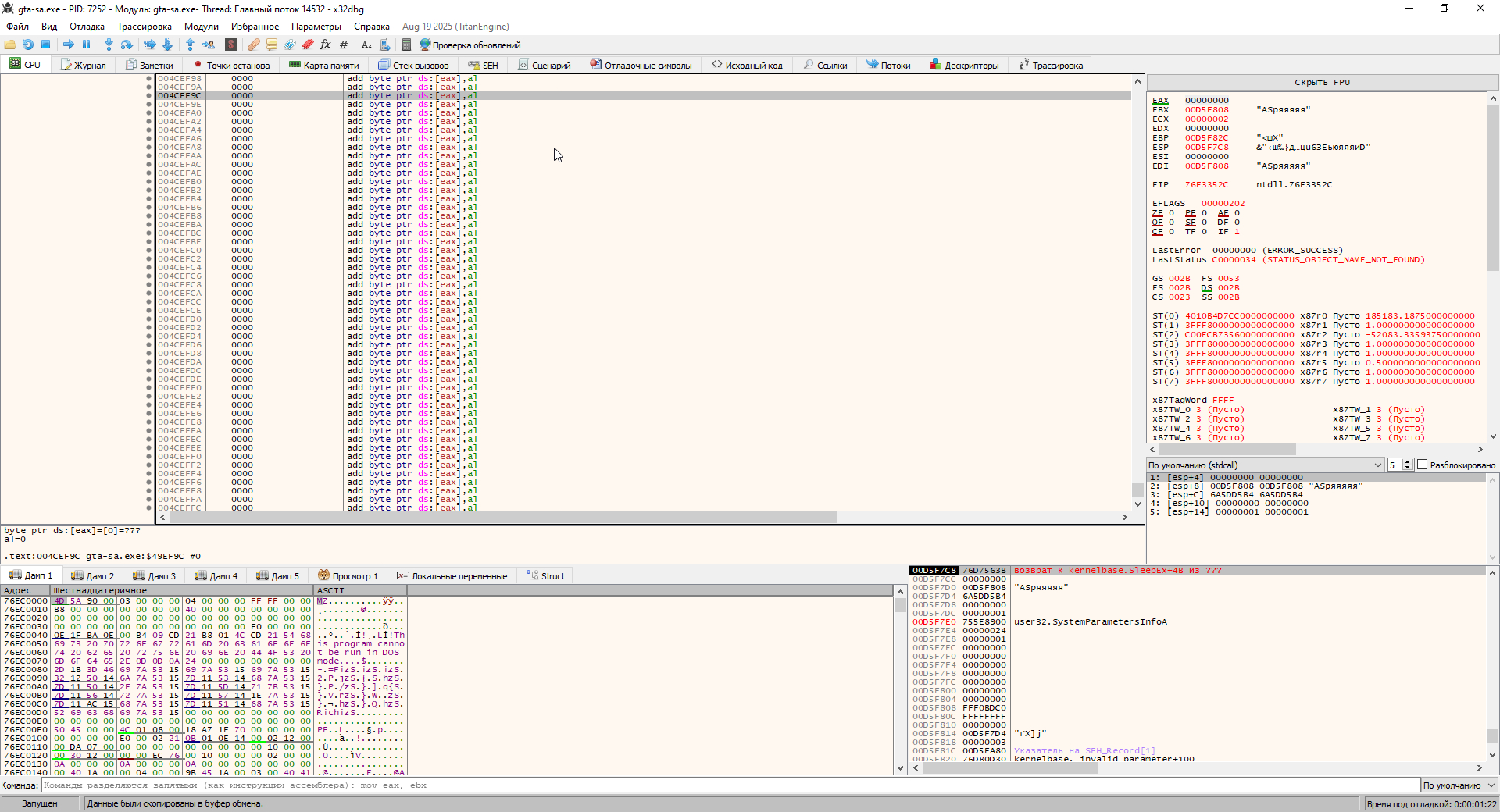This screenshot has width=1500, height=812.
Task: Open the labels tag icon
Action: [290, 45]
